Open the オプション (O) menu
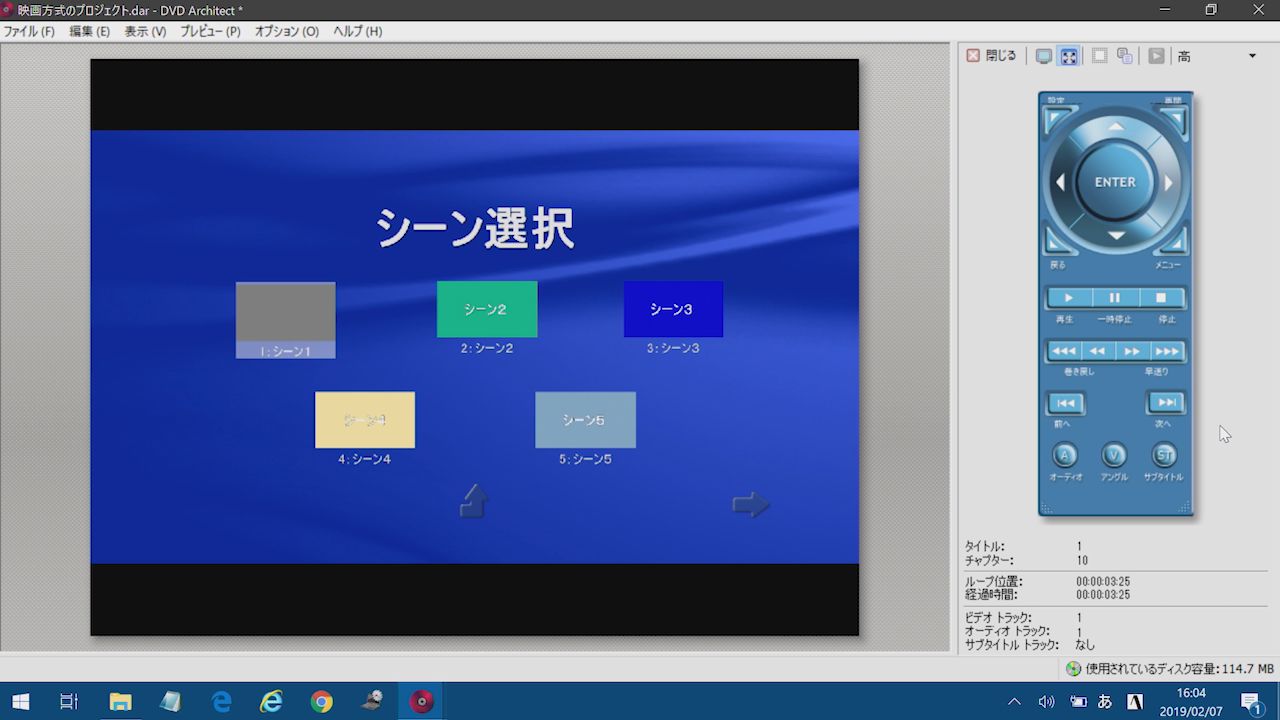Image resolution: width=1280 pixels, height=720 pixels. (286, 31)
